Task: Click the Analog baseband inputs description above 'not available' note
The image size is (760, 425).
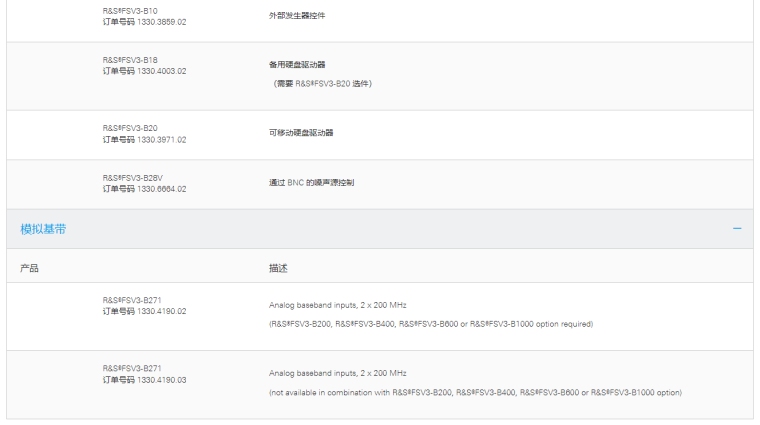Action: 338,373
